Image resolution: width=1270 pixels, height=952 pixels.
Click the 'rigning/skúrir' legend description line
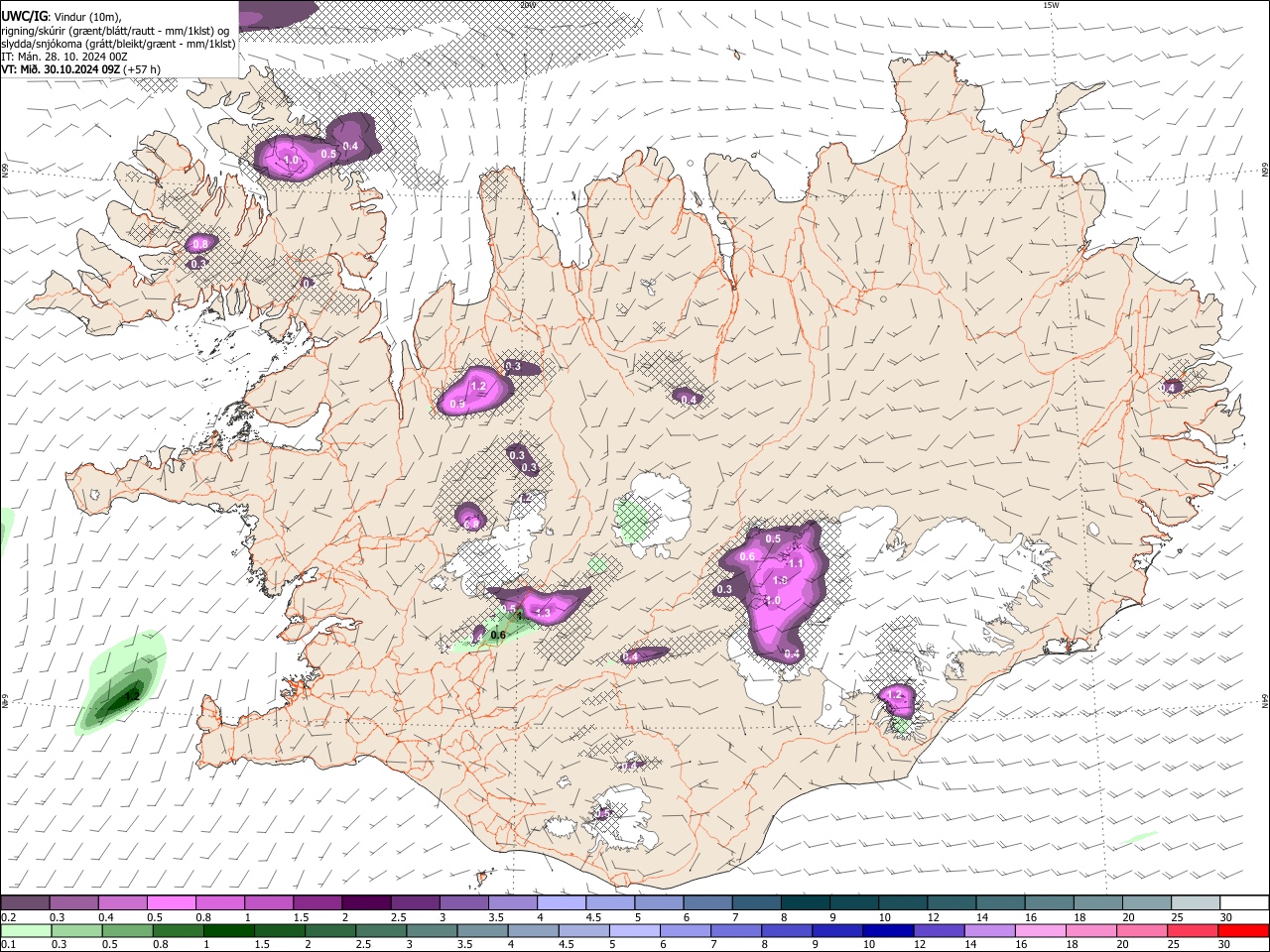115,30
